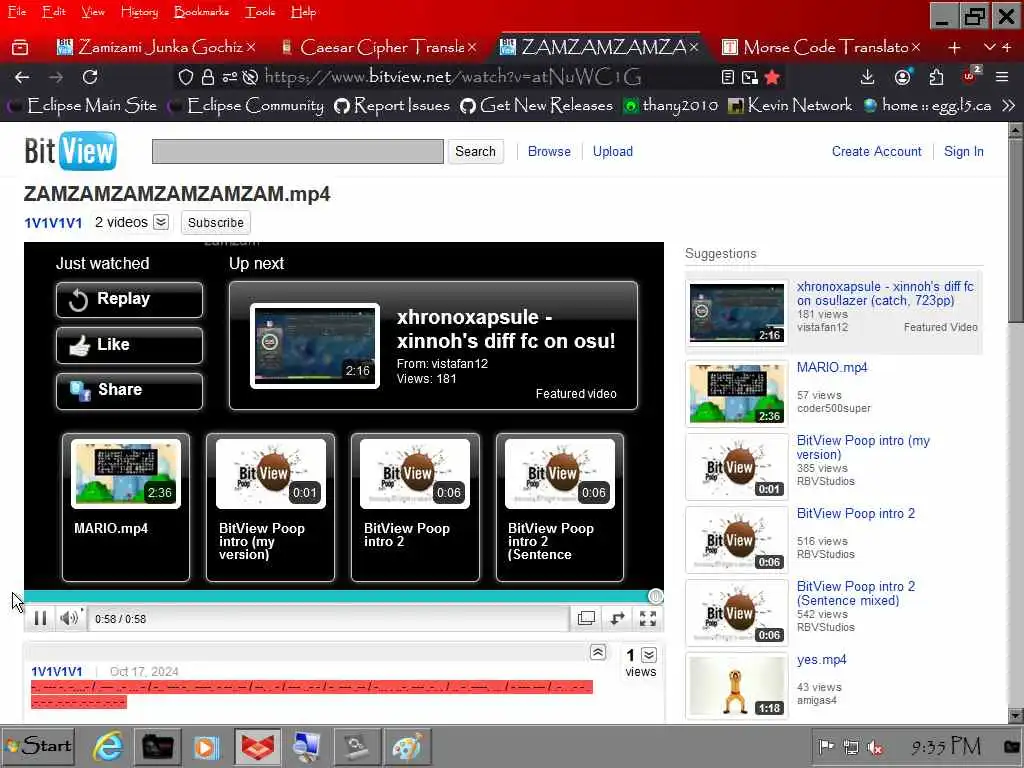The height and width of the screenshot is (768, 1024).
Task: Open the hamburger application menu
Action: [1002, 78]
